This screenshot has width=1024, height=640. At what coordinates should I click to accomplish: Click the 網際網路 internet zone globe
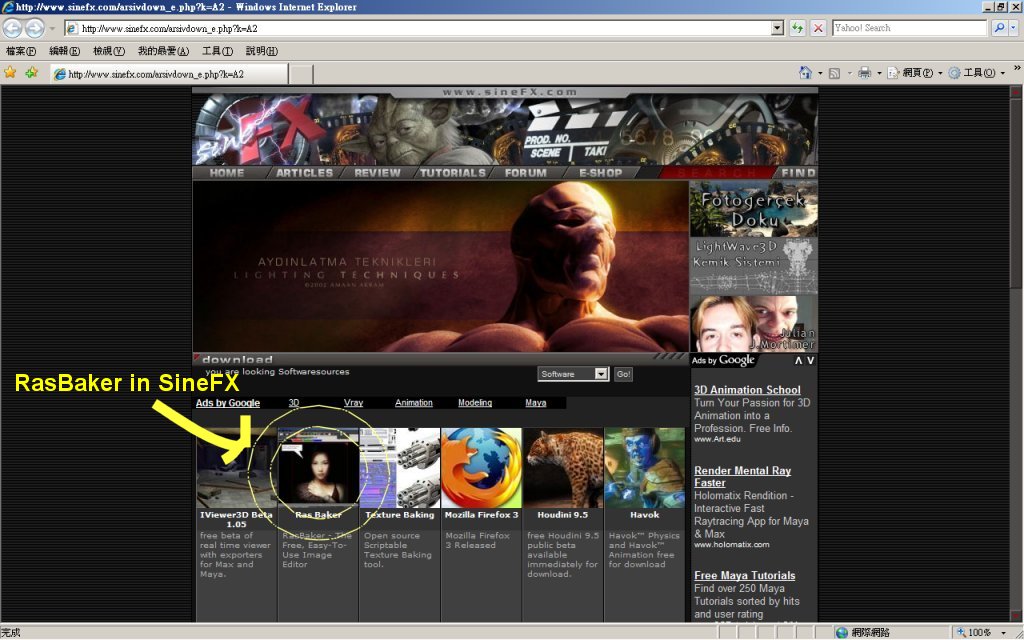tap(842, 632)
